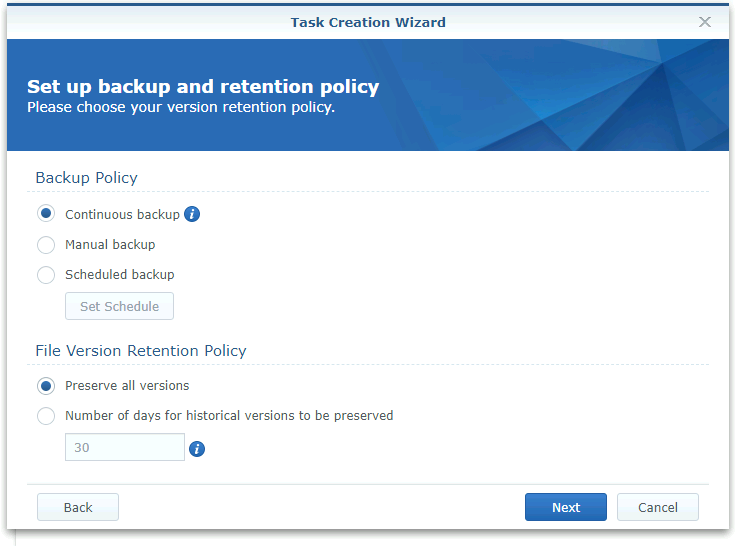Click the 'Task Creation Wizard' title bar text
Viewport: 751px width, 546px height.
368,22
